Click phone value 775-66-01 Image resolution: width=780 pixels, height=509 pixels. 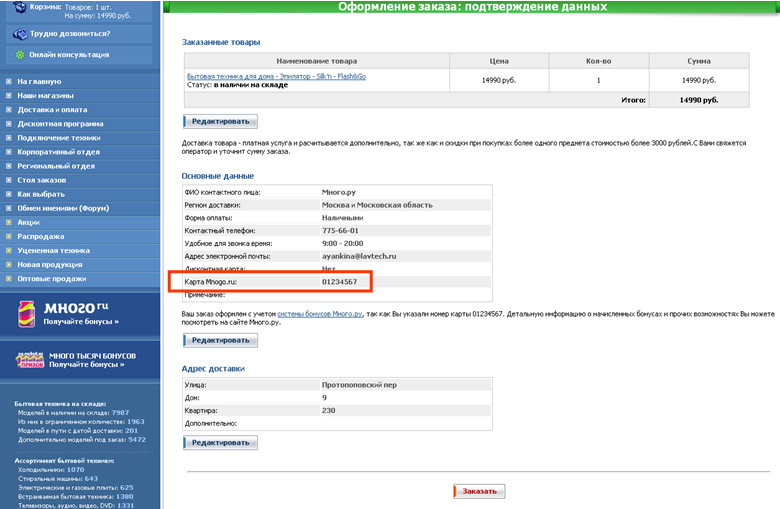[340, 231]
